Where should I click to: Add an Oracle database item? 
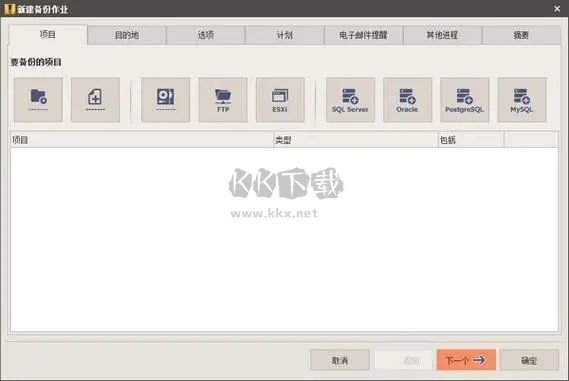tap(408, 100)
